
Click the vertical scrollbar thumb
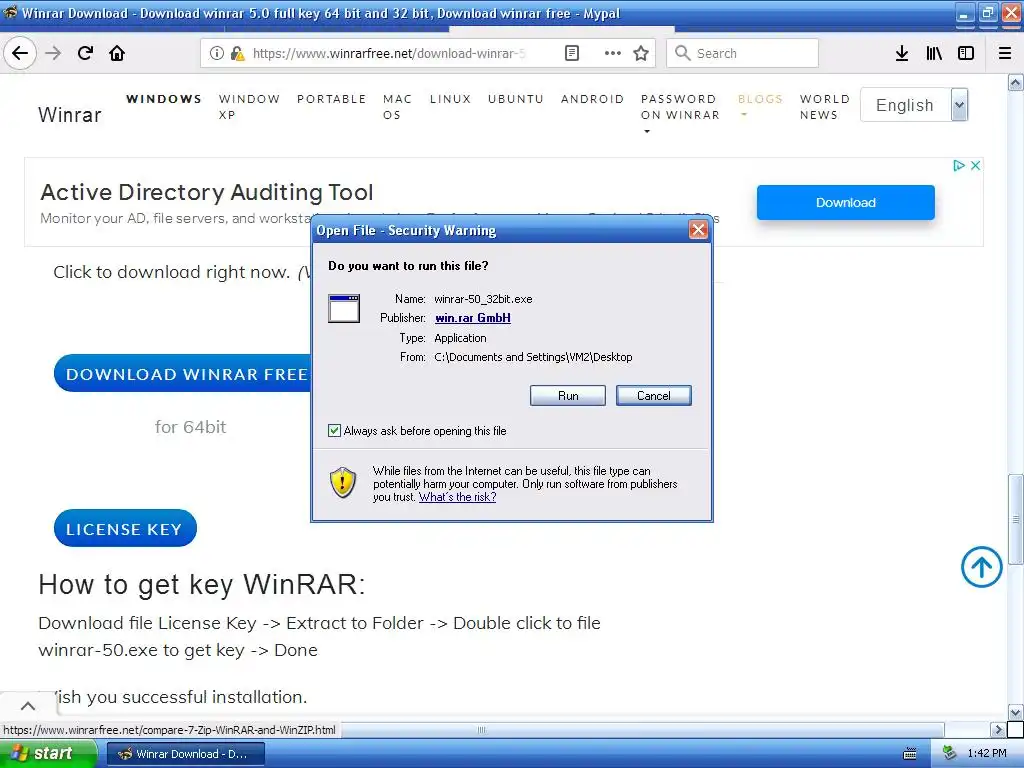click(x=1016, y=519)
